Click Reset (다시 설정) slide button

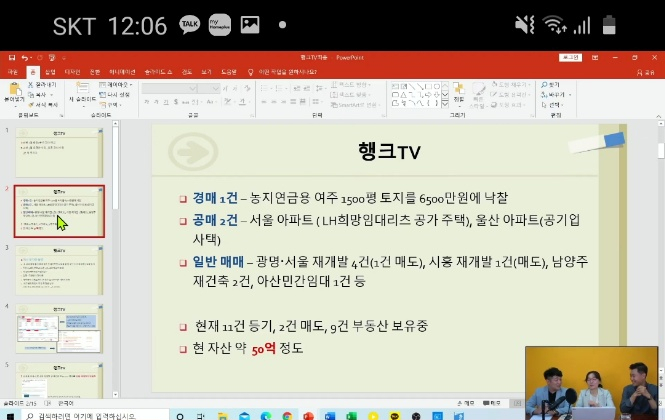115,95
